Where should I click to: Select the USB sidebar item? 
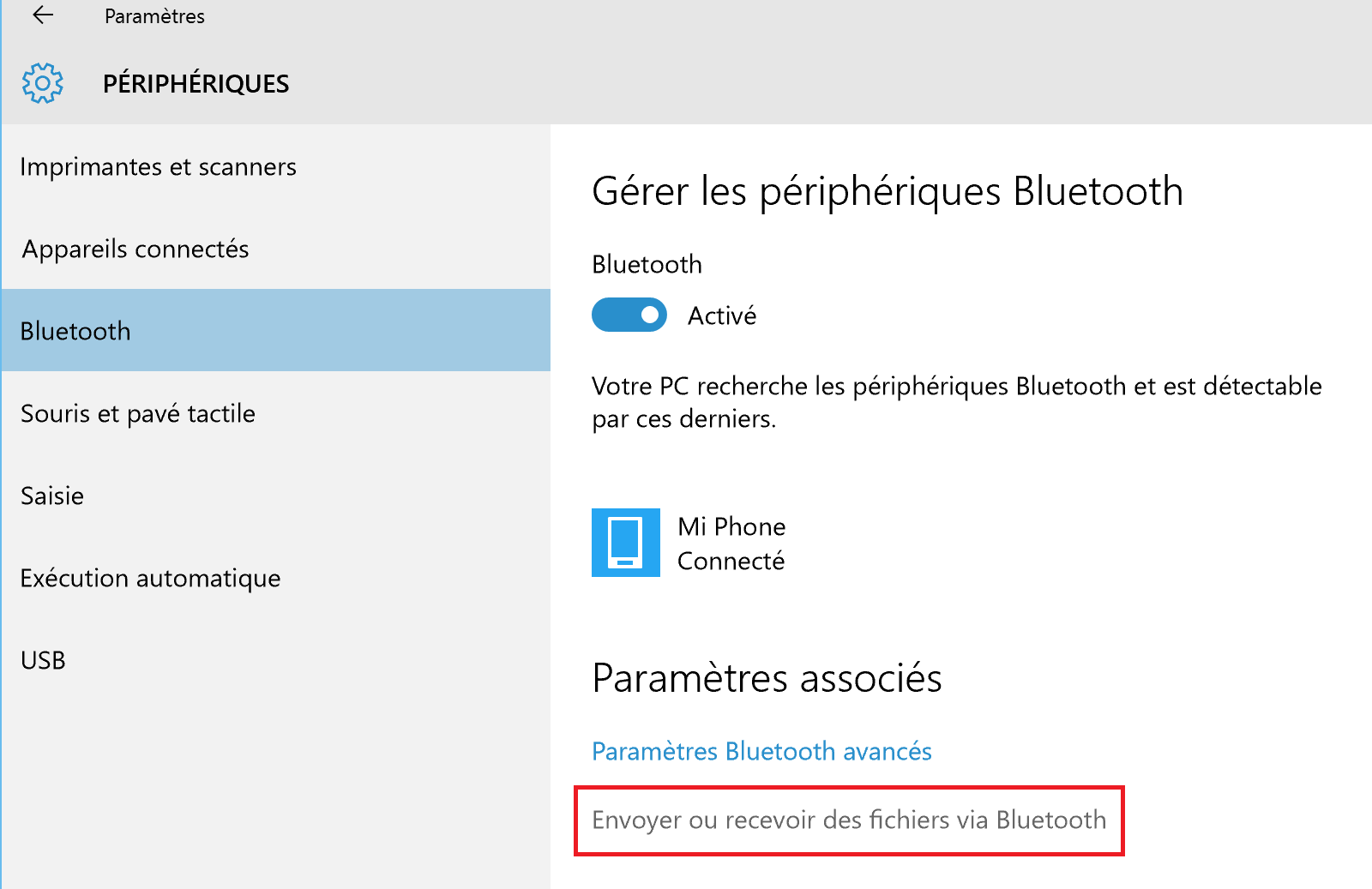tap(43, 660)
